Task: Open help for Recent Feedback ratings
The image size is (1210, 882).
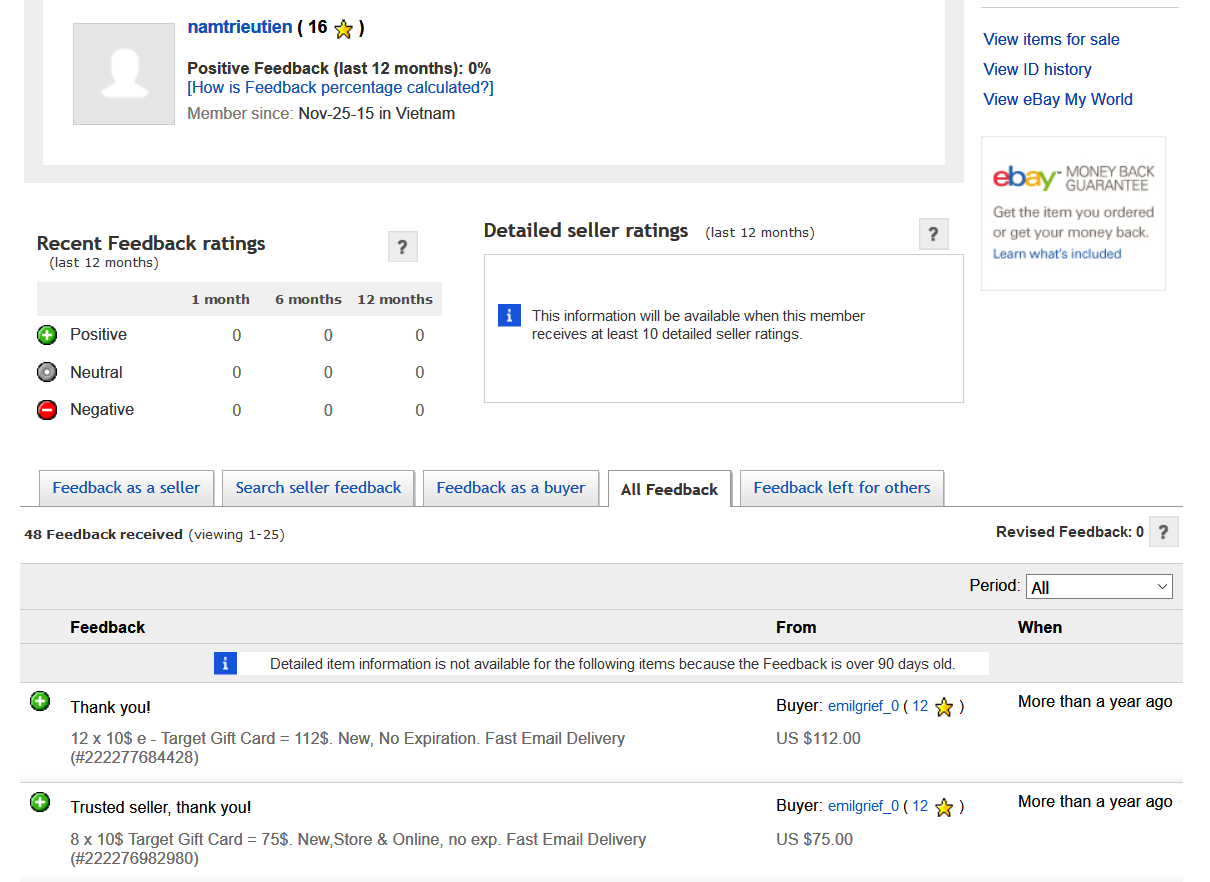Action: click(x=402, y=247)
